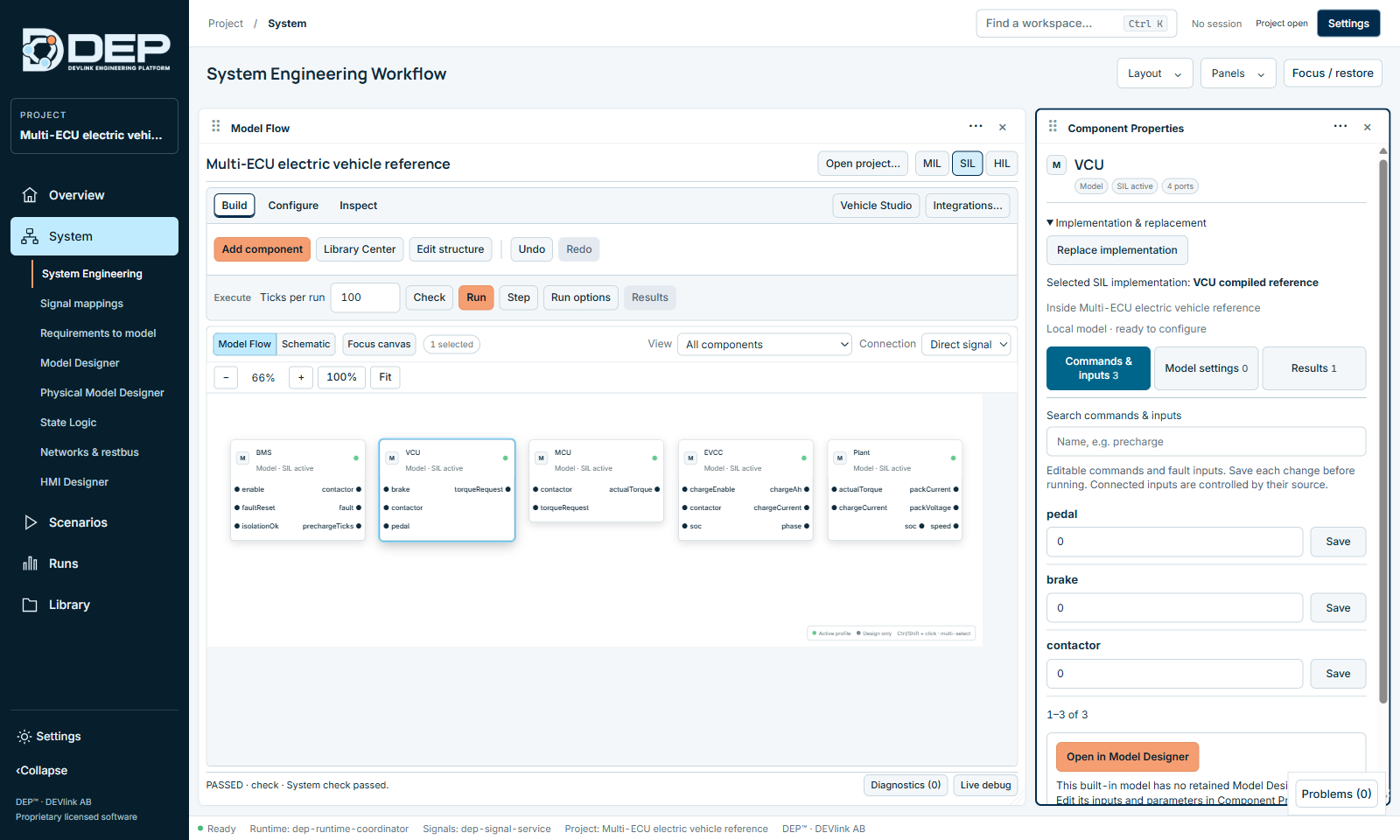Toggle Focus / restore layout

(1333, 73)
